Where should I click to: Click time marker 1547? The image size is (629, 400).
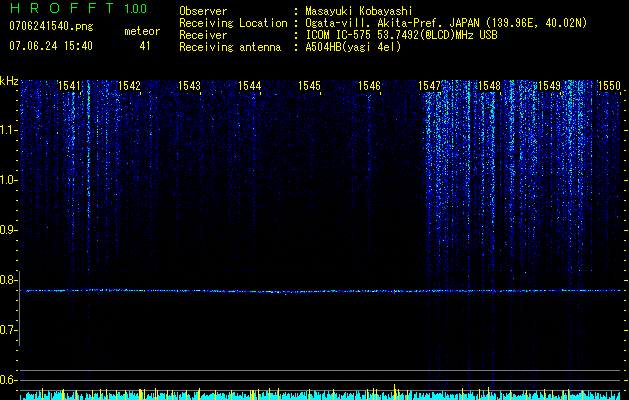(x=430, y=86)
